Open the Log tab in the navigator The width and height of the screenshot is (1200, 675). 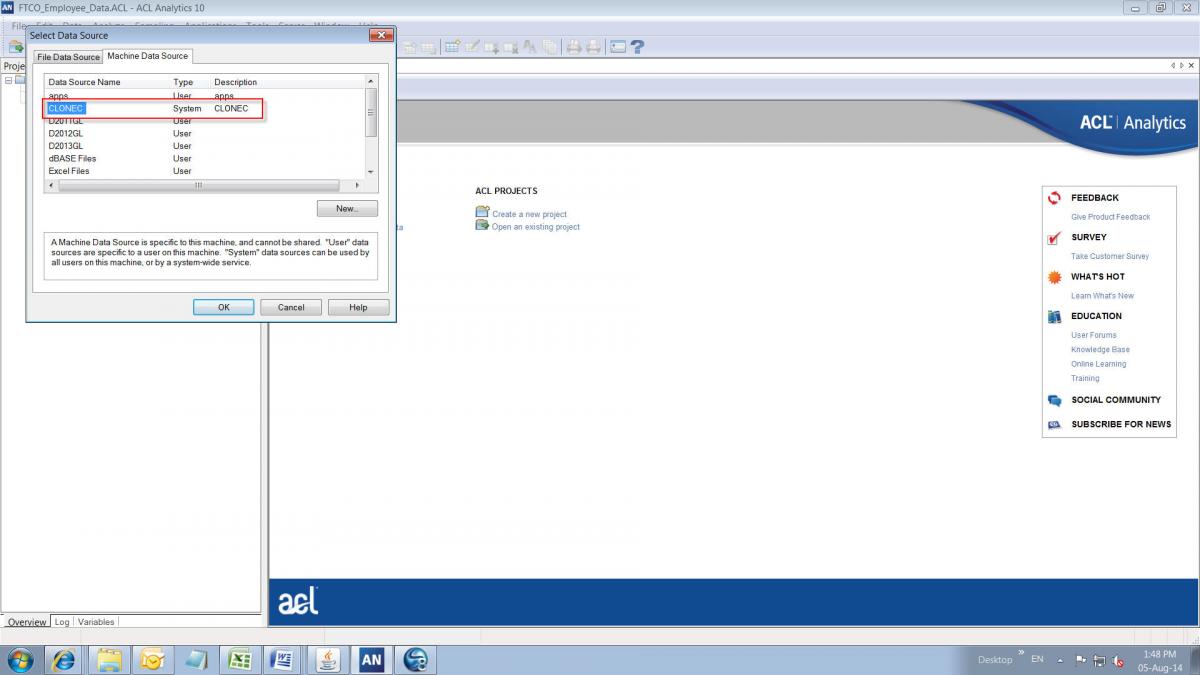click(x=62, y=622)
